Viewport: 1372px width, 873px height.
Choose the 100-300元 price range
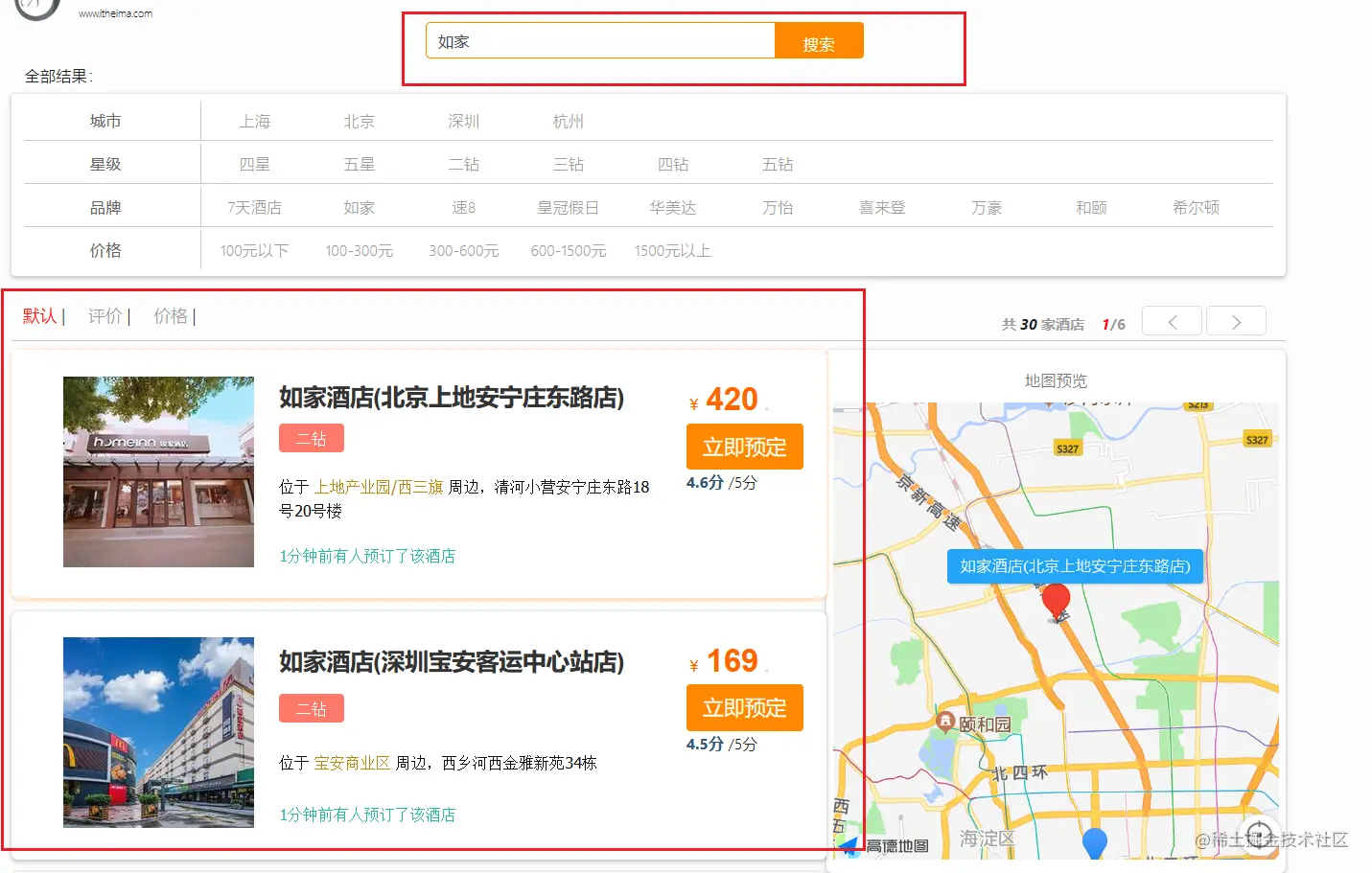click(x=360, y=251)
